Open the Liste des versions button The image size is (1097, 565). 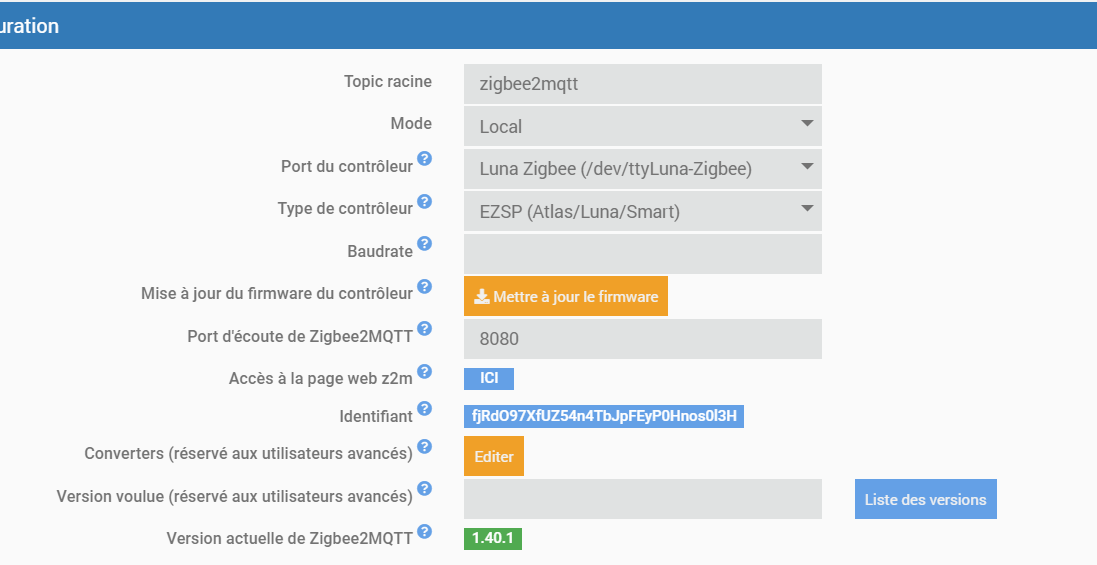tap(925, 499)
